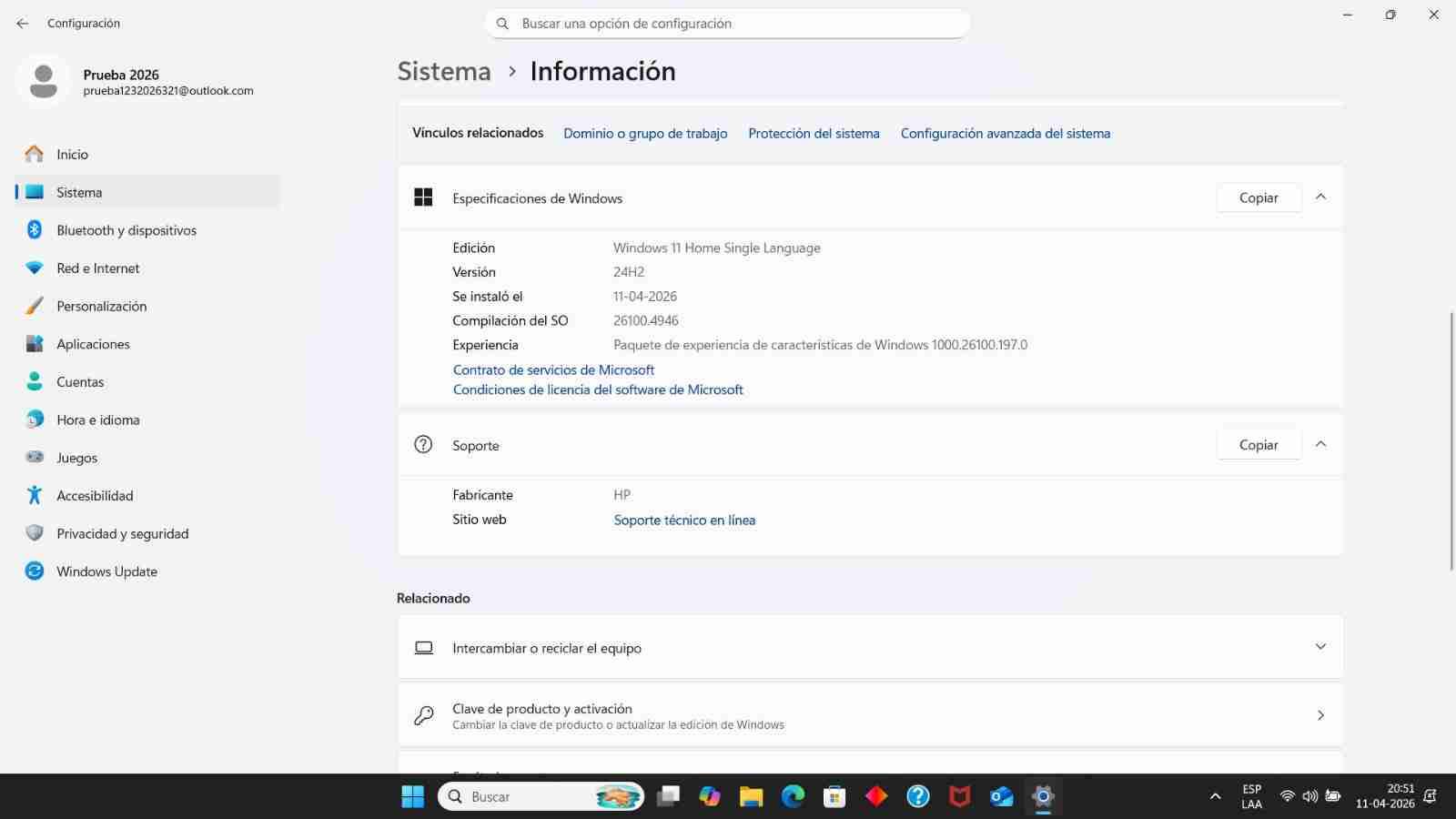The width and height of the screenshot is (1456, 819).
Task: Launch Microsoft Edge from the taskbar
Action: pos(792,796)
